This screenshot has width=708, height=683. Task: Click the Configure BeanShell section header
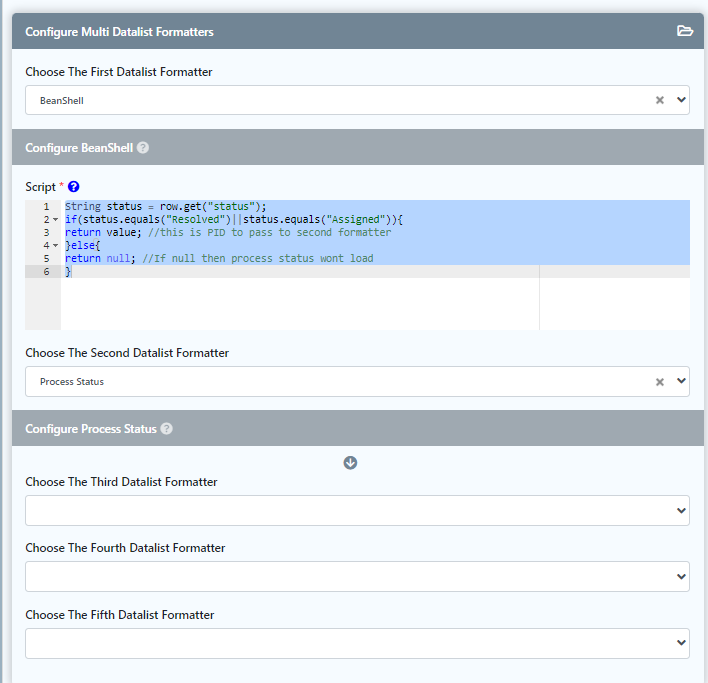(79, 148)
